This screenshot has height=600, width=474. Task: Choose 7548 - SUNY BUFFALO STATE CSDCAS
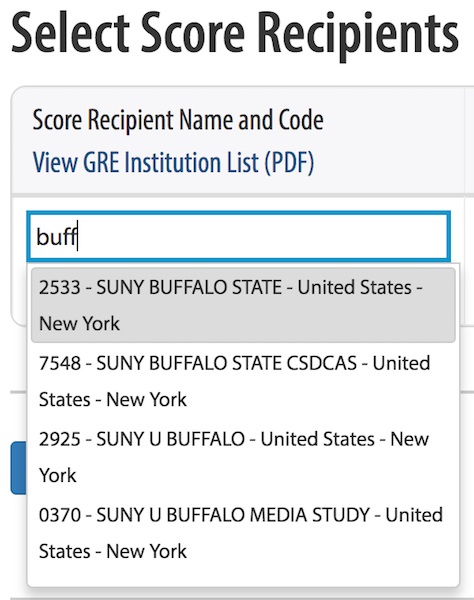[x=243, y=381]
